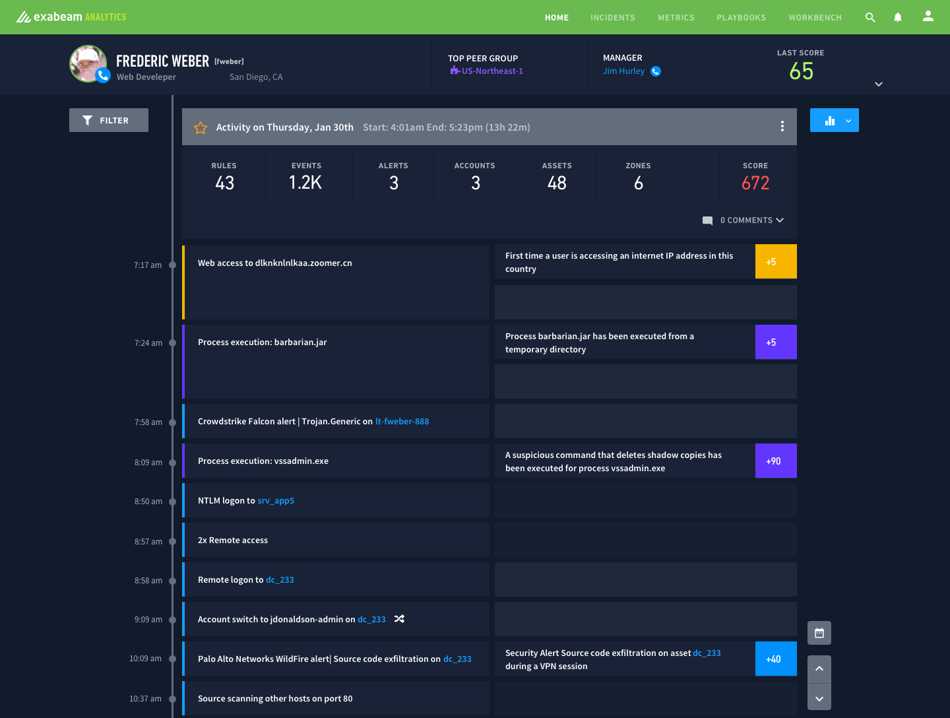This screenshot has height=718, width=950.
Task: Expand the user header details chevron
Action: 878,84
